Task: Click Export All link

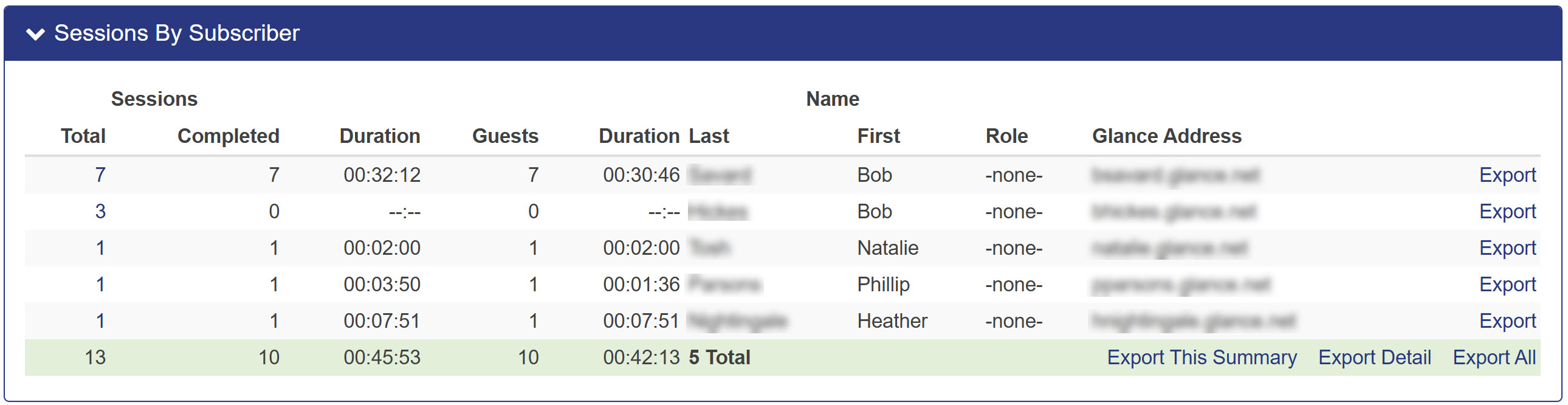Action: [x=1494, y=358]
